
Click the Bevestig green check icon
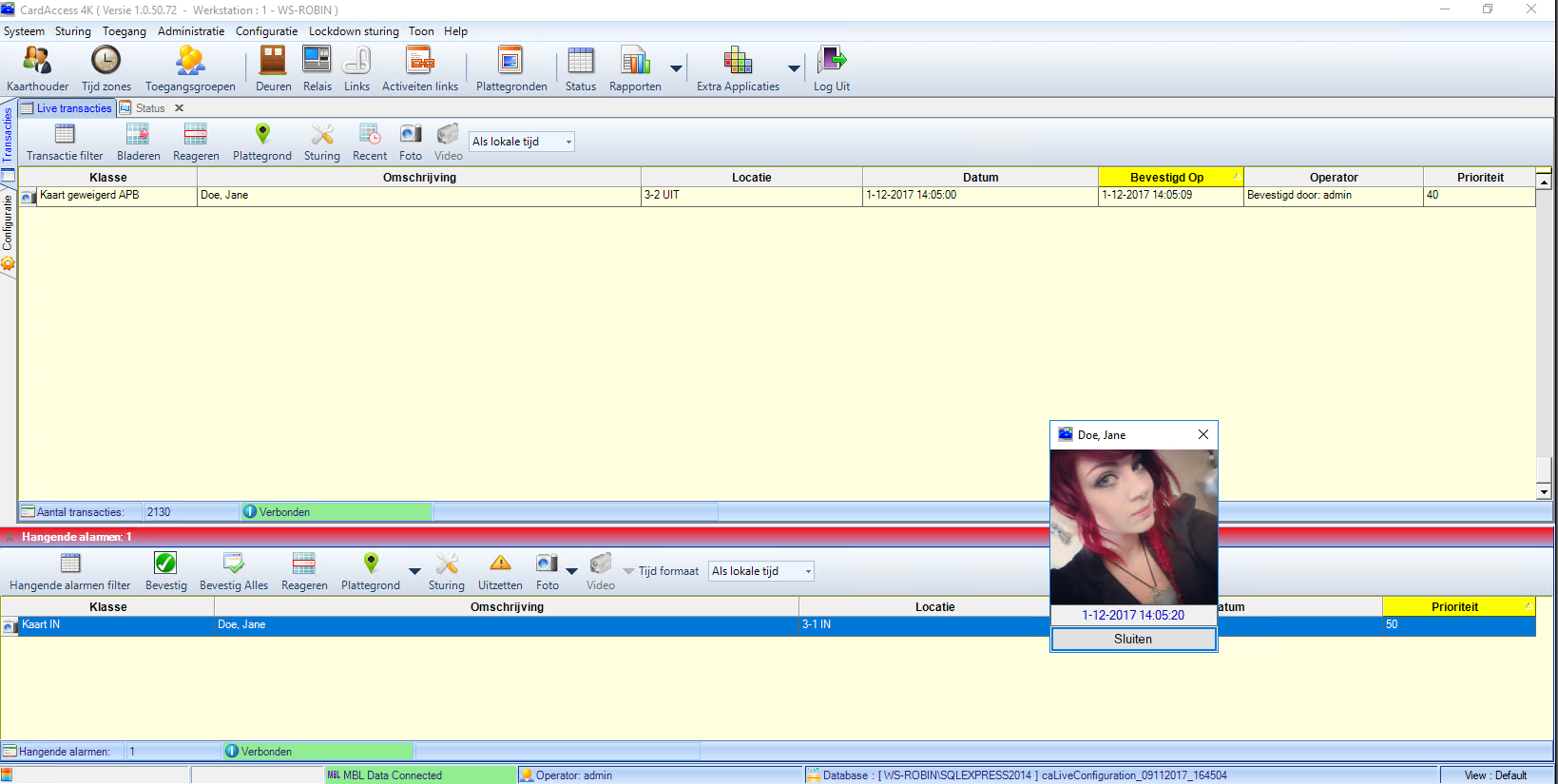165,564
